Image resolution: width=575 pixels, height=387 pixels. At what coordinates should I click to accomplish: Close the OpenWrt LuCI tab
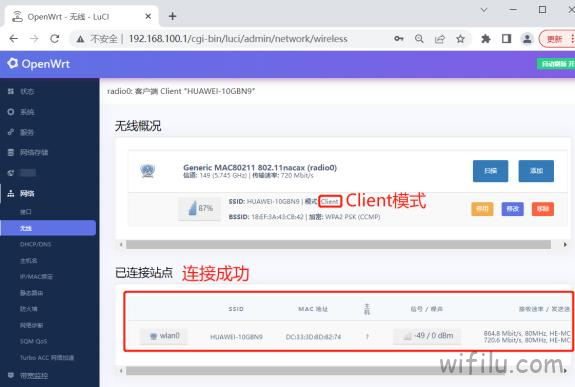(148, 16)
